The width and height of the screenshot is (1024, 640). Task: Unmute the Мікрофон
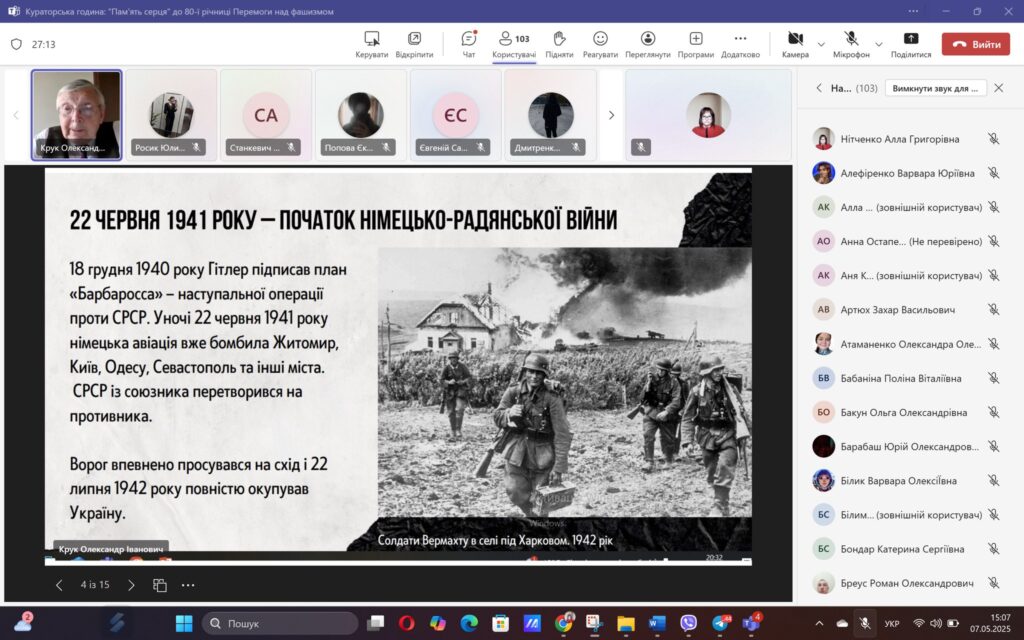(851, 44)
